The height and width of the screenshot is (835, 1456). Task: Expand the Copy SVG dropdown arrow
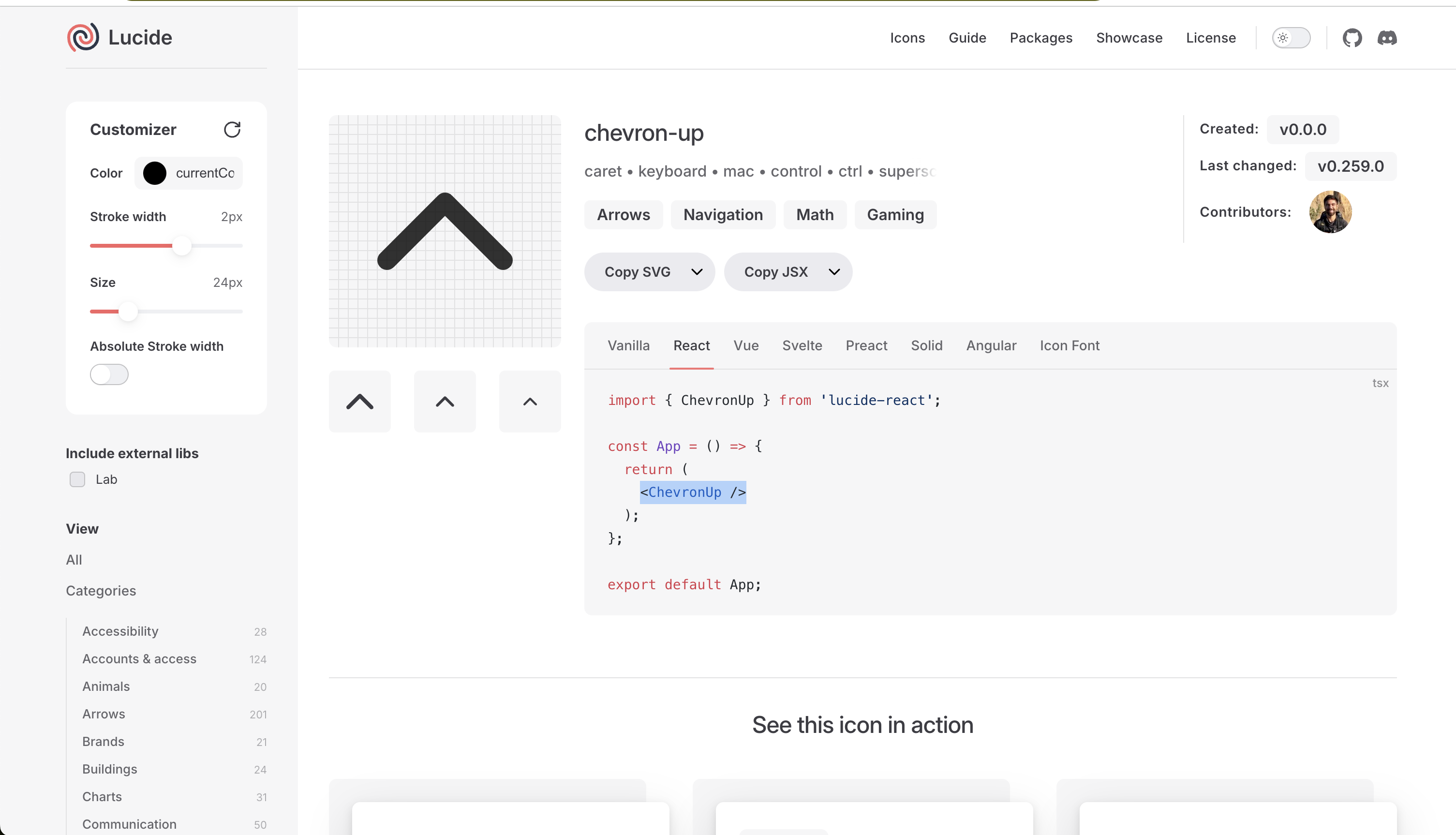click(697, 272)
